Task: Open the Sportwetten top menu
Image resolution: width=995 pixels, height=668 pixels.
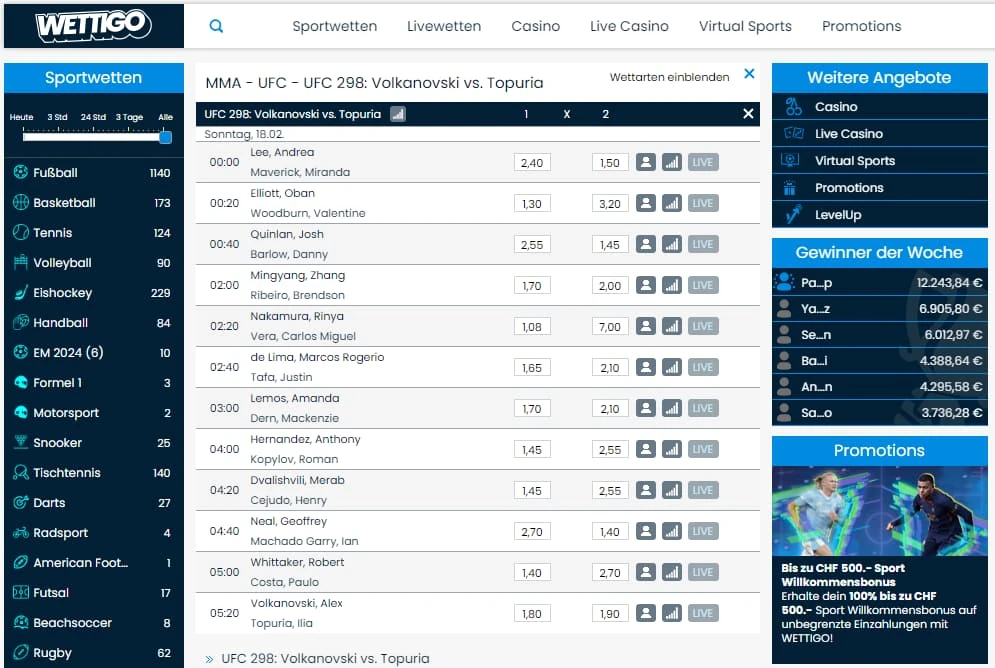Action: (334, 26)
